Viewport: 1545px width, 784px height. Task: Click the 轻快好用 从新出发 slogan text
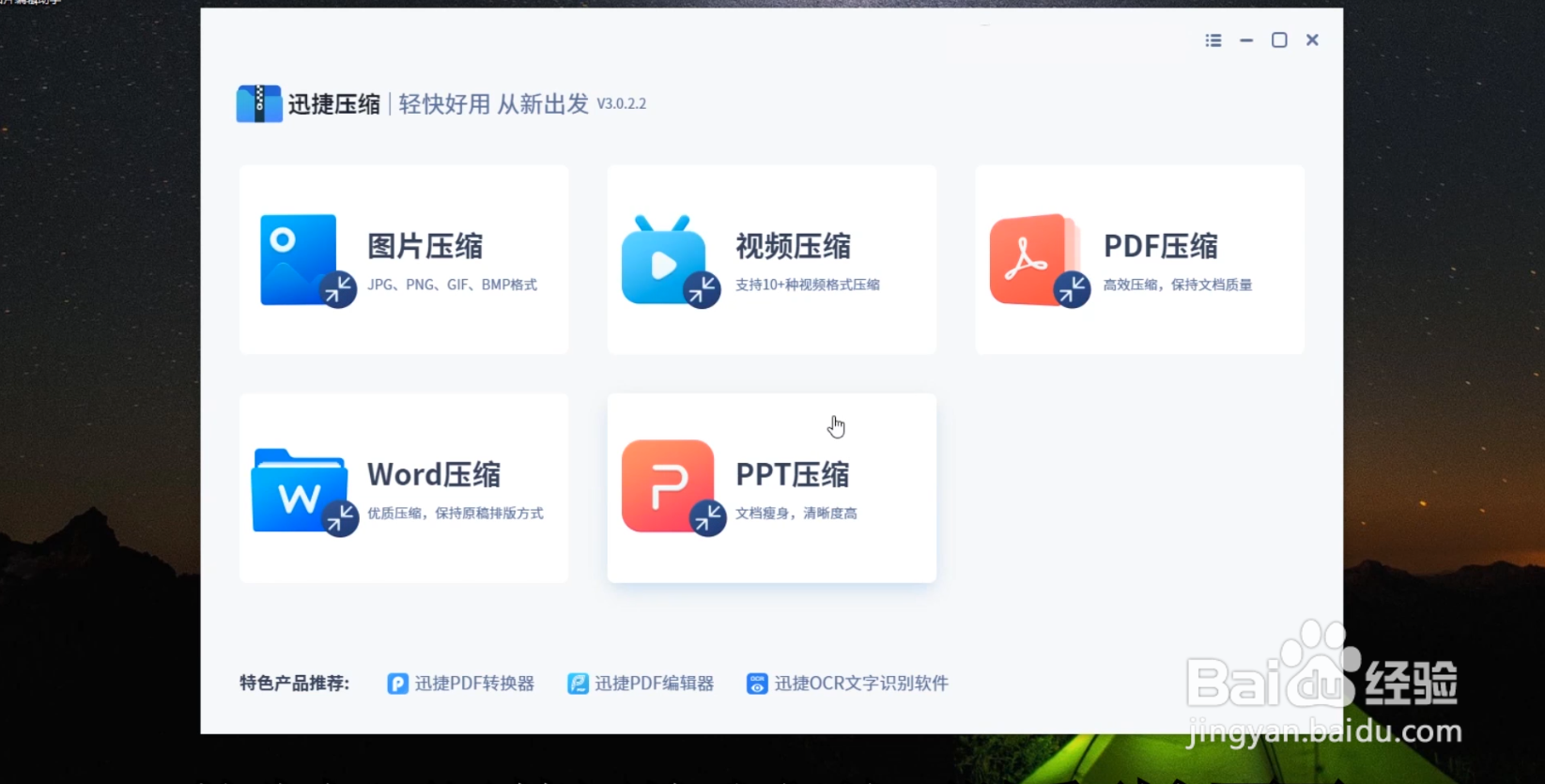[x=494, y=103]
